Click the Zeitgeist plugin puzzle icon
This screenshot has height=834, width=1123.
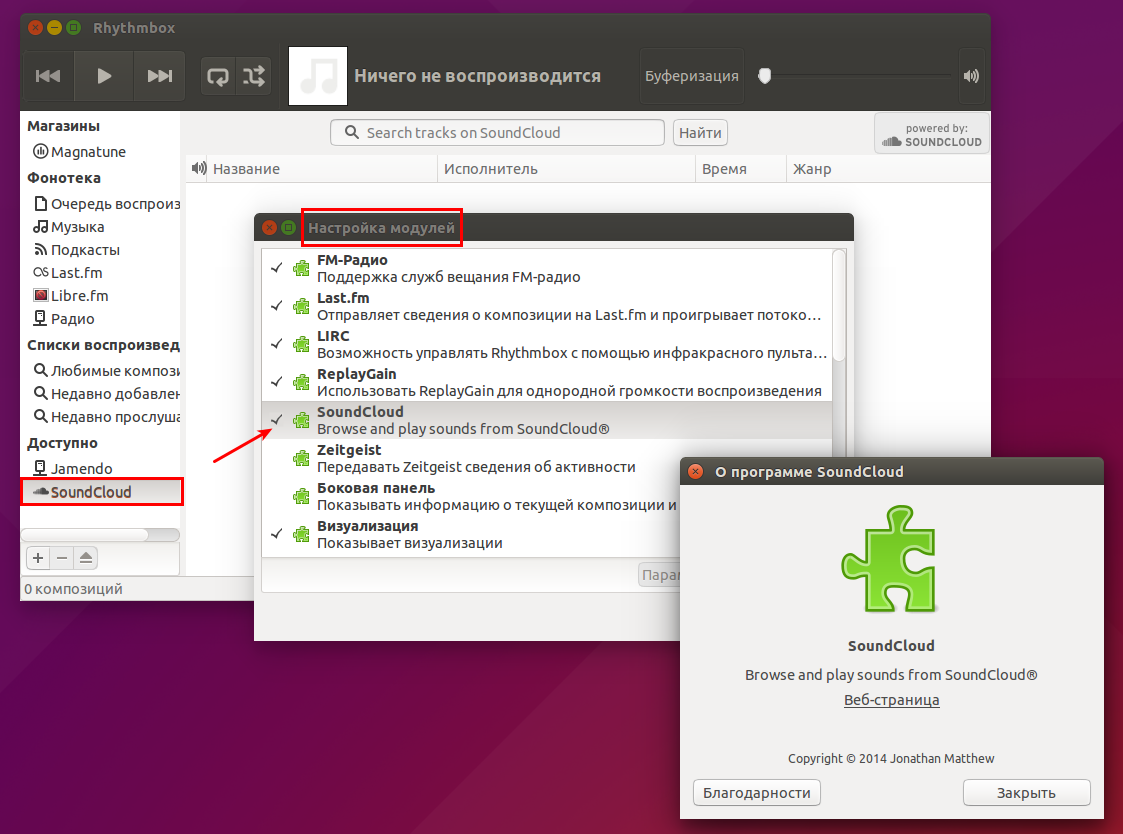pyautogui.click(x=302, y=459)
